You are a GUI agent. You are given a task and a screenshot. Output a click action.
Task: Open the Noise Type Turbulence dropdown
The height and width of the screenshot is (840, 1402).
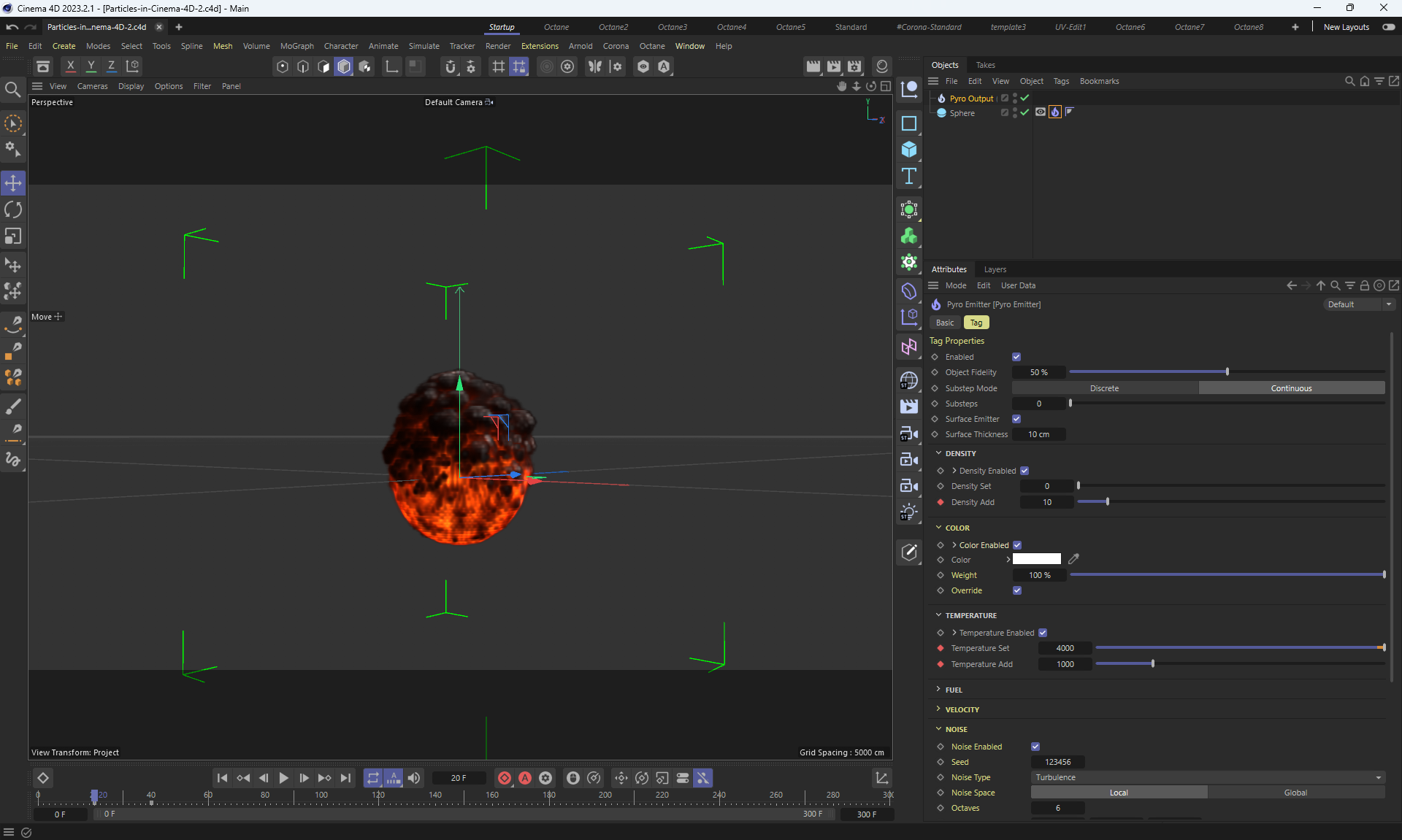[x=1208, y=777]
